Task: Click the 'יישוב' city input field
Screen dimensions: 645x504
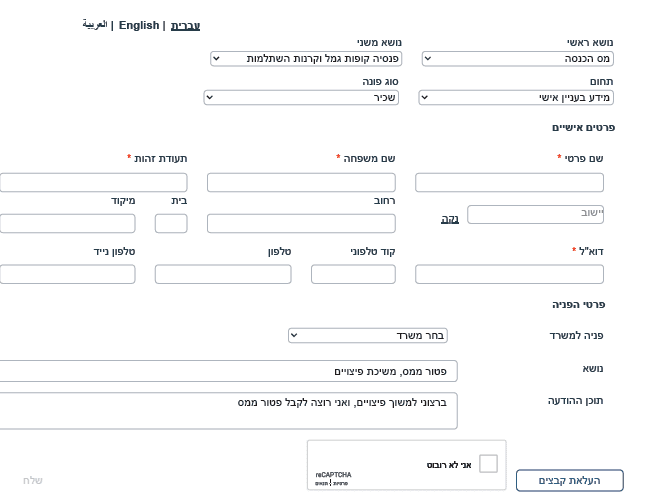Action: click(535, 214)
